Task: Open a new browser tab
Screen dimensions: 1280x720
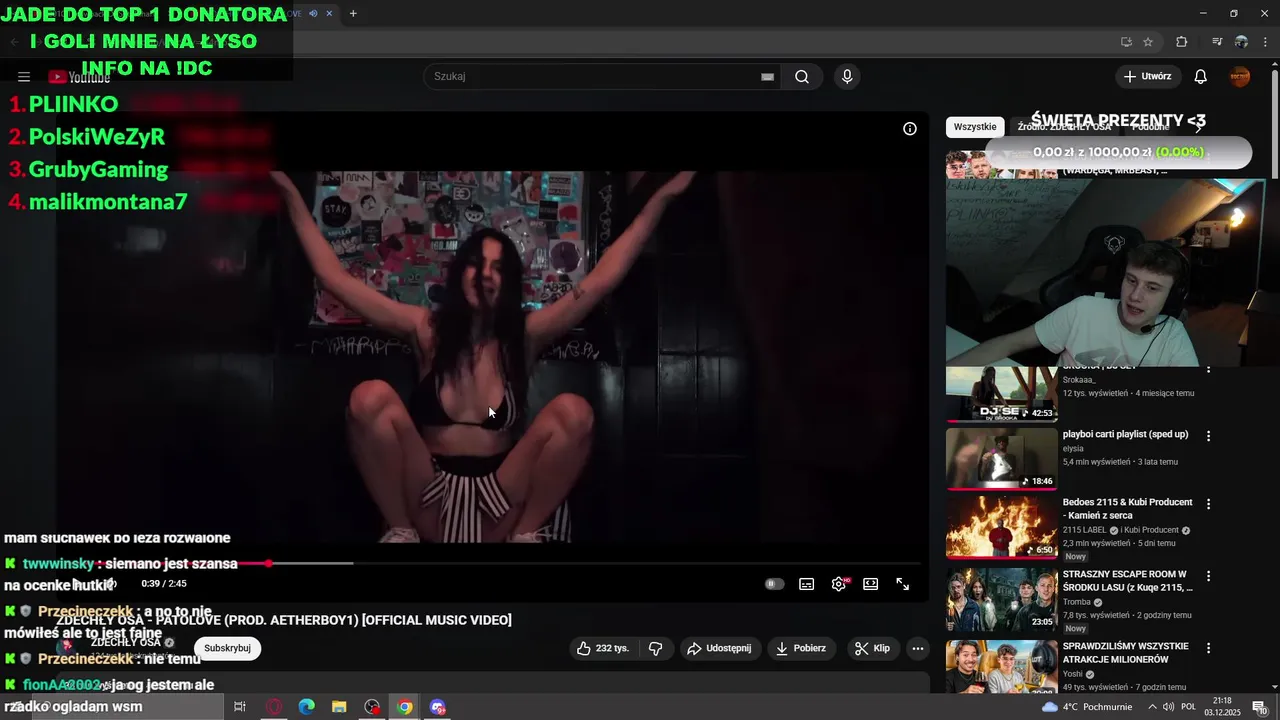Action: (x=353, y=13)
